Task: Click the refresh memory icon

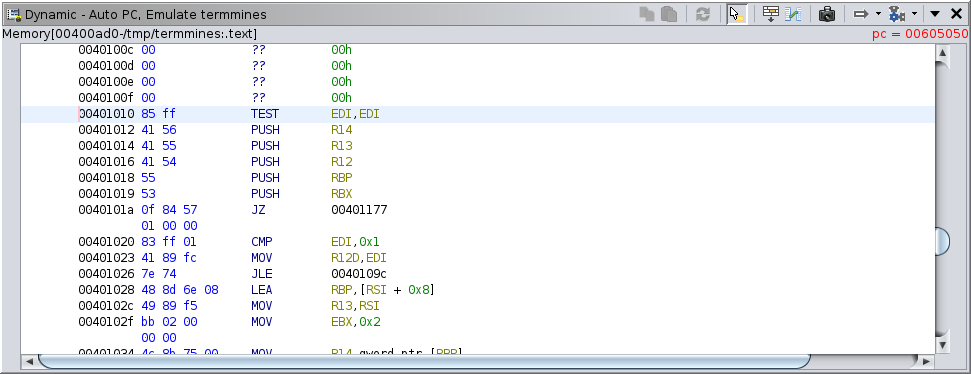Action: (x=702, y=14)
